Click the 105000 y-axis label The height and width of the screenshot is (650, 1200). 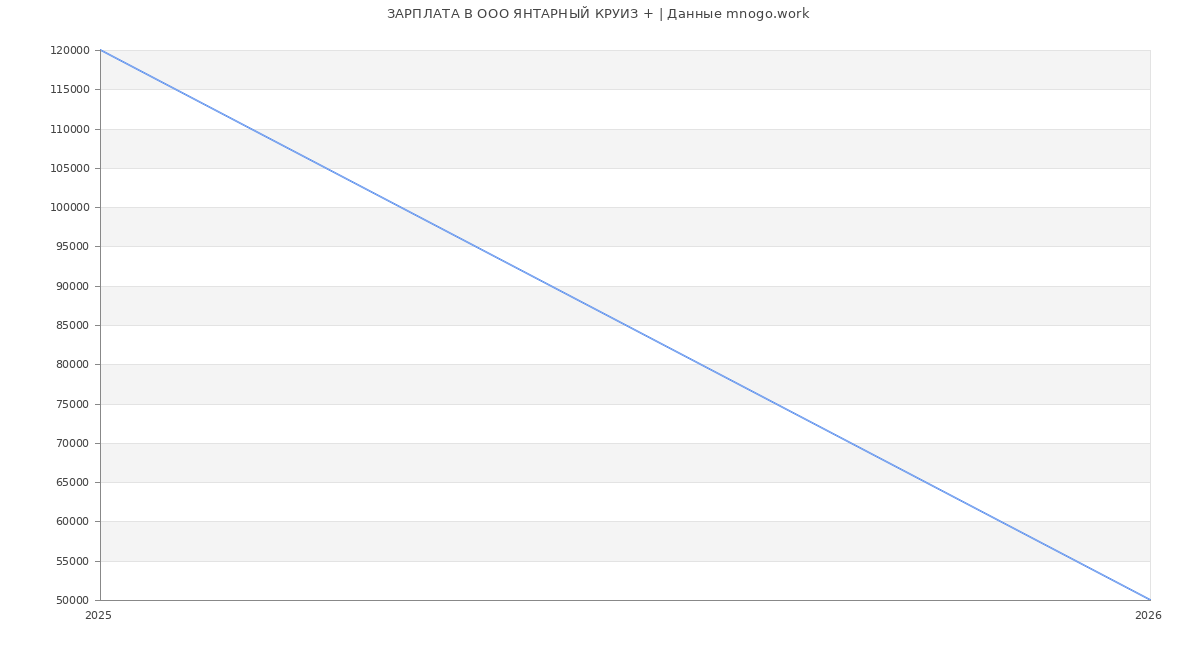tap(70, 169)
